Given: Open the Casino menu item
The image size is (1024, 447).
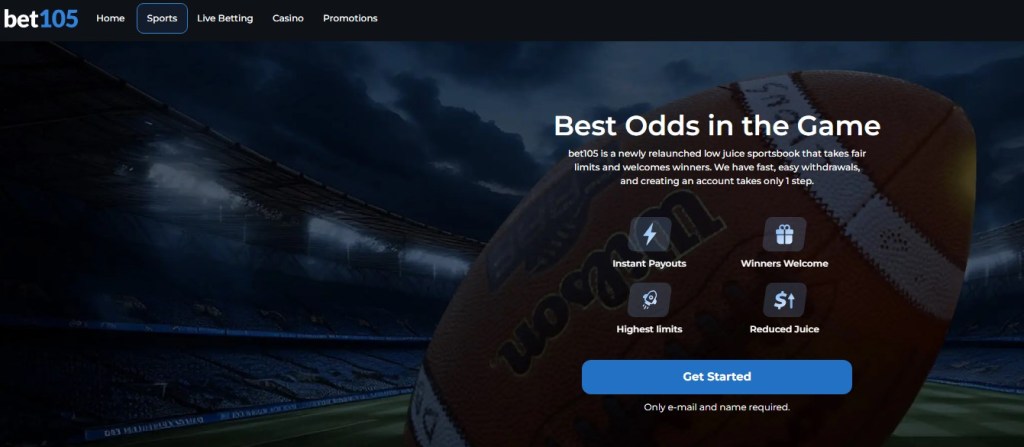Looking at the screenshot, I should [288, 18].
